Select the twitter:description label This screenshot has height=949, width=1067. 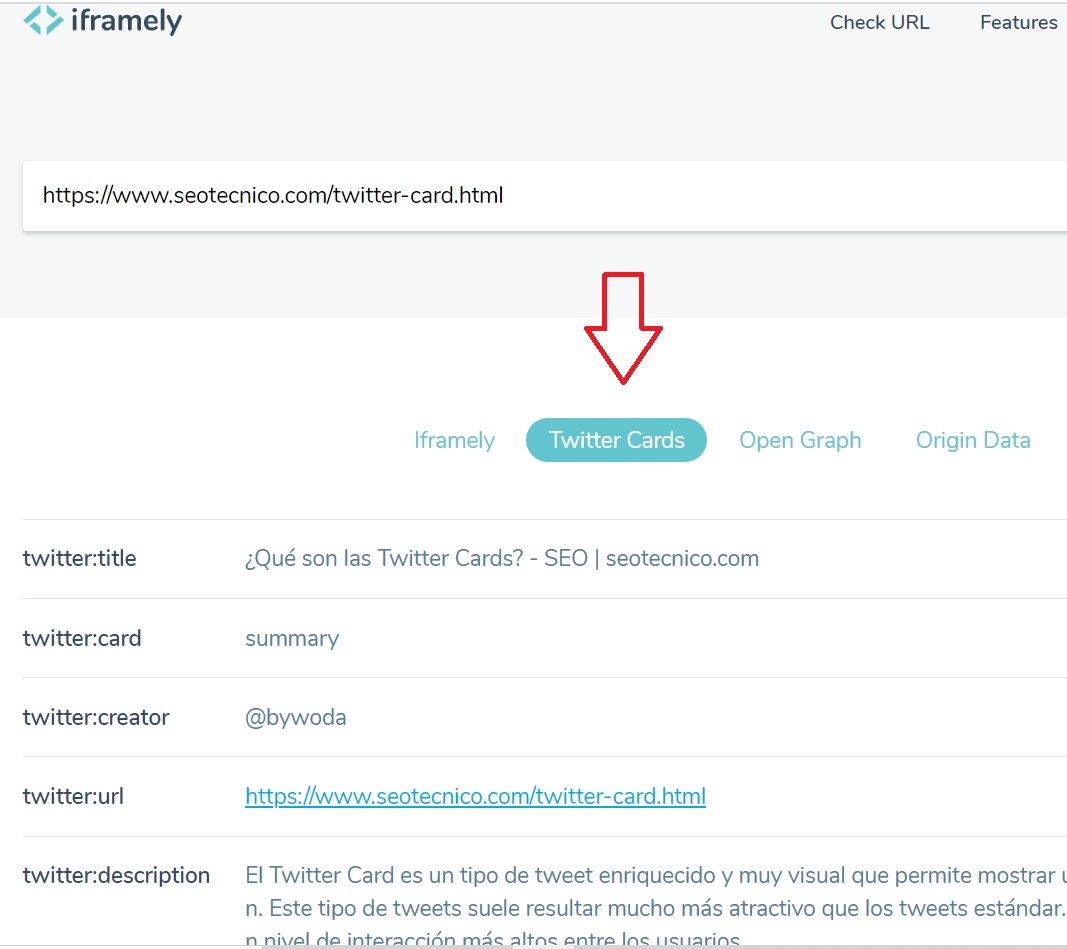pyautogui.click(x=116, y=876)
